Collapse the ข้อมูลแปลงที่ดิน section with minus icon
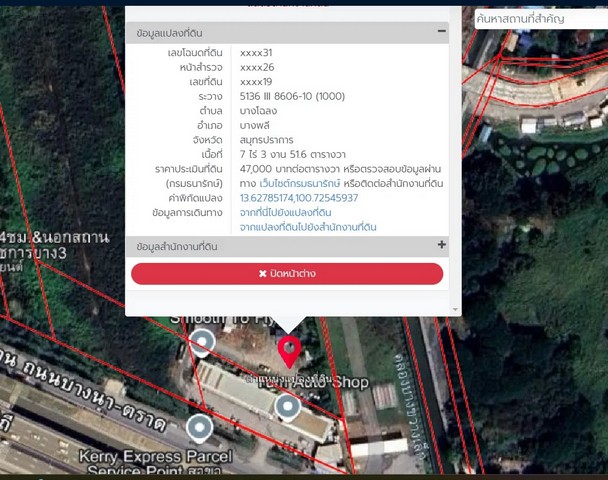The width and height of the screenshot is (608, 480). click(441, 32)
